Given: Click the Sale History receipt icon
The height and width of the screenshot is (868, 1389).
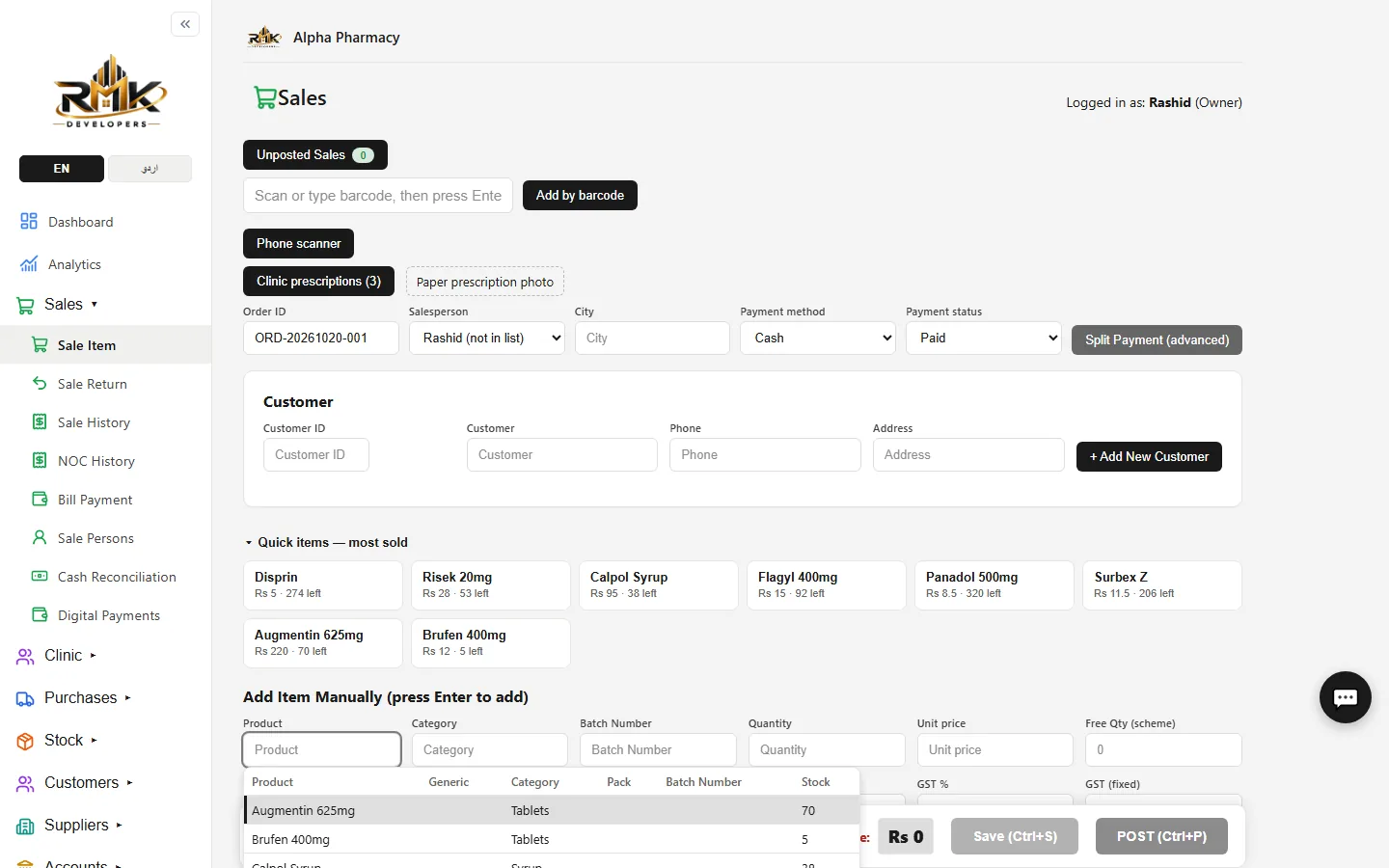Looking at the screenshot, I should click(x=40, y=422).
